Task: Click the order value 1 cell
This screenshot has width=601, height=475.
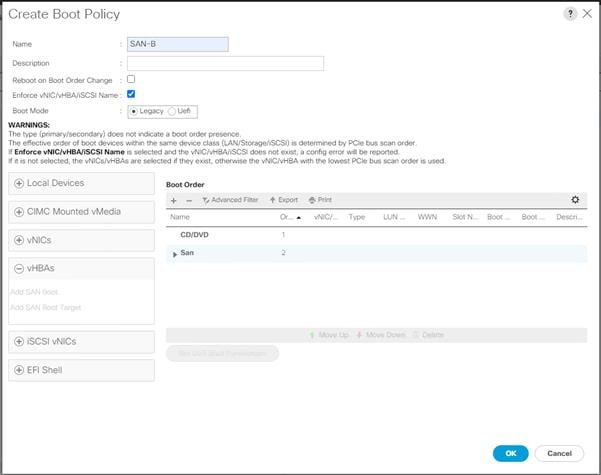Action: [x=283, y=235]
